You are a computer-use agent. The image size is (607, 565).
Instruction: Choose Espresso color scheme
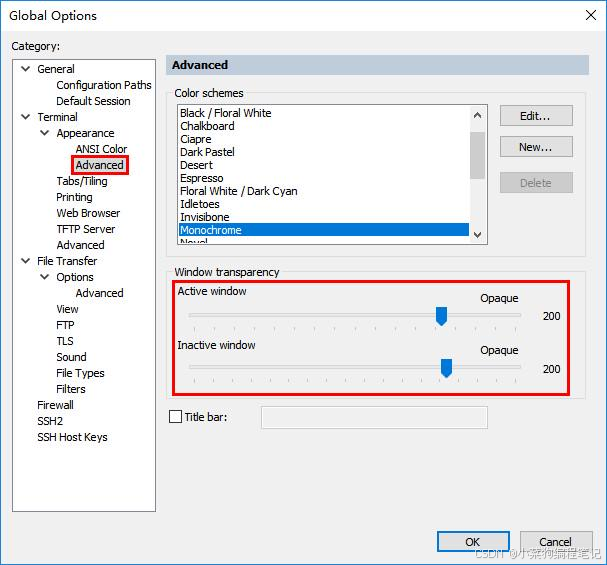coord(324,178)
